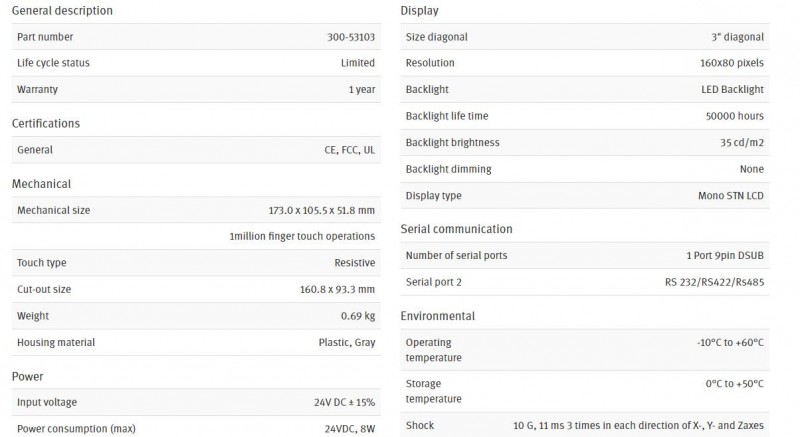
Task: Click the Certifications section heading
Action: click(x=46, y=123)
